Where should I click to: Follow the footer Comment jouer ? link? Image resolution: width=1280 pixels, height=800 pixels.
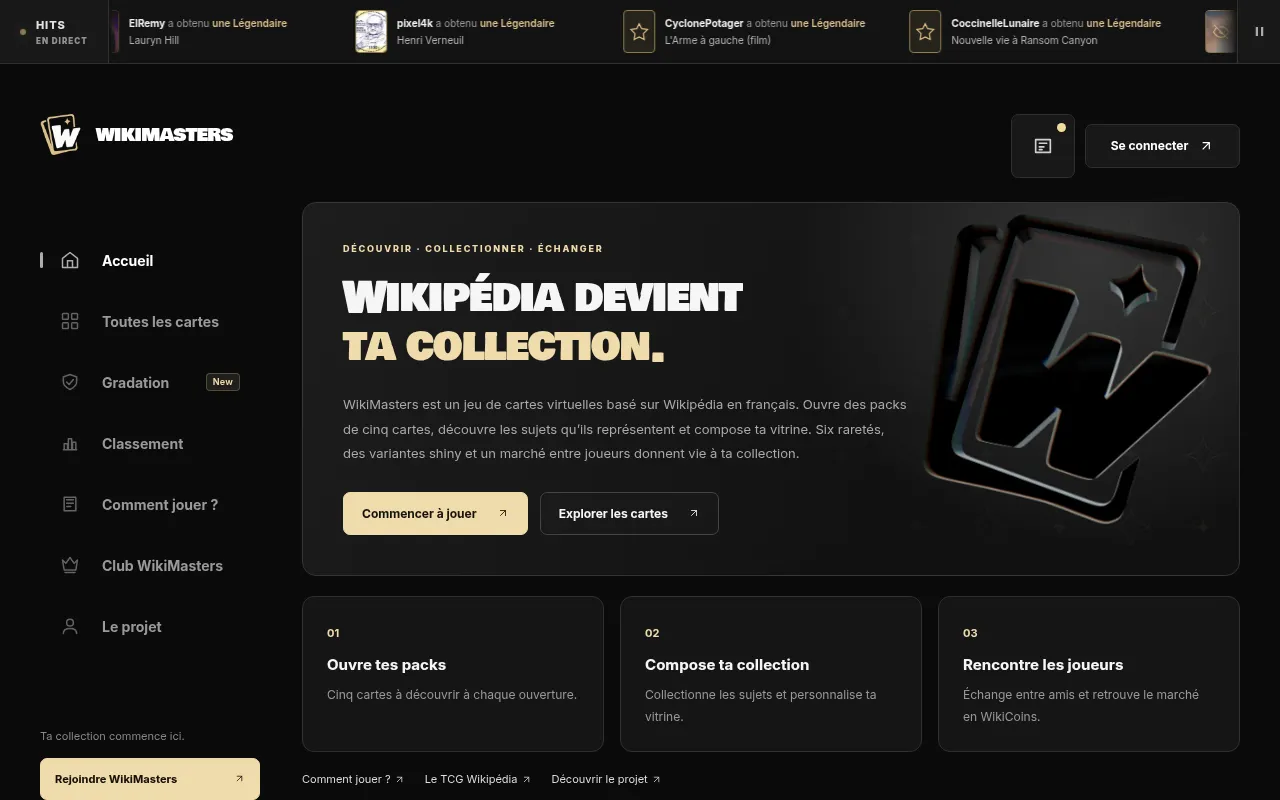(353, 779)
